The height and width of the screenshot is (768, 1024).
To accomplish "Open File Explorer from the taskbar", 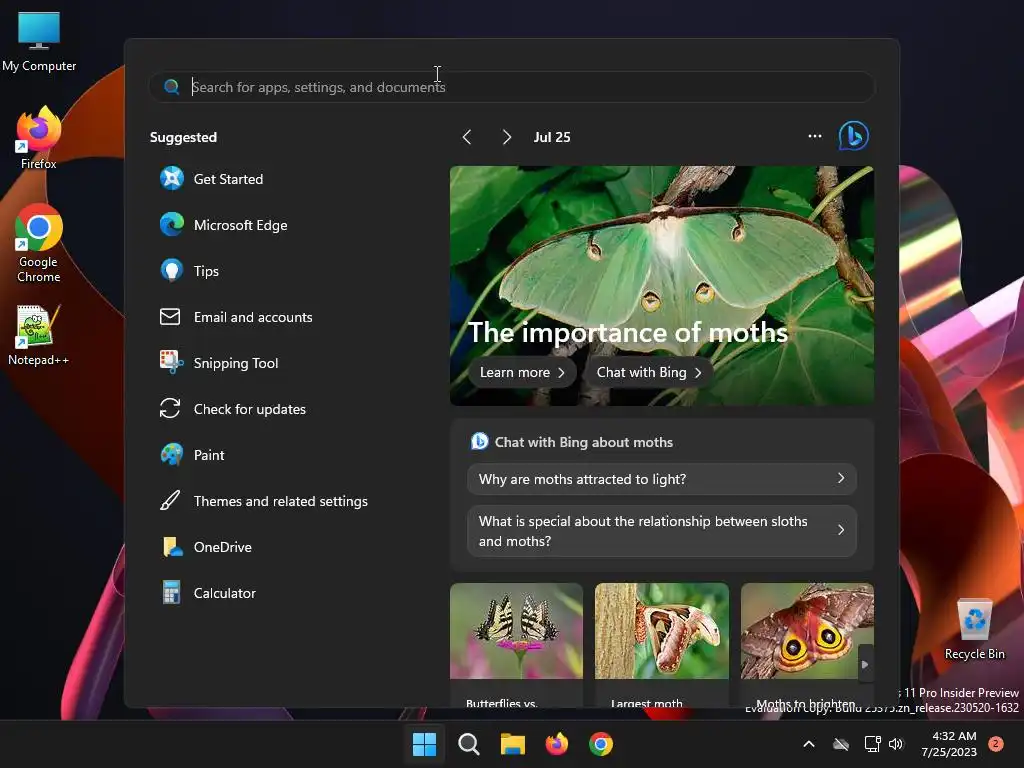I will [x=513, y=744].
